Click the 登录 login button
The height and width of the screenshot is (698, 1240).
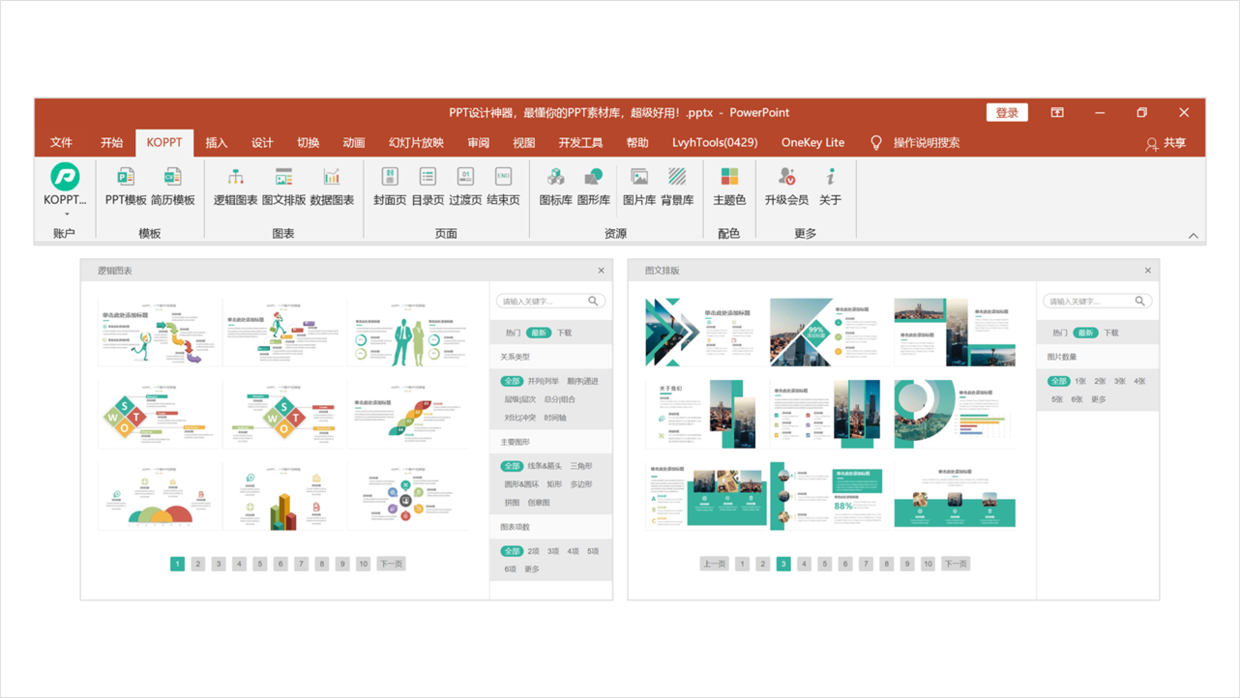point(1007,113)
